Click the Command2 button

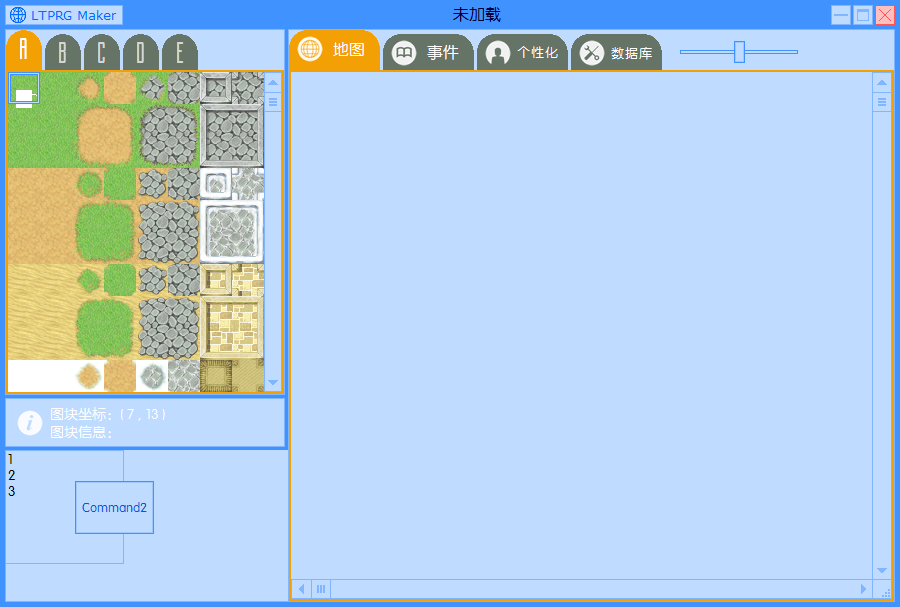tap(114, 507)
